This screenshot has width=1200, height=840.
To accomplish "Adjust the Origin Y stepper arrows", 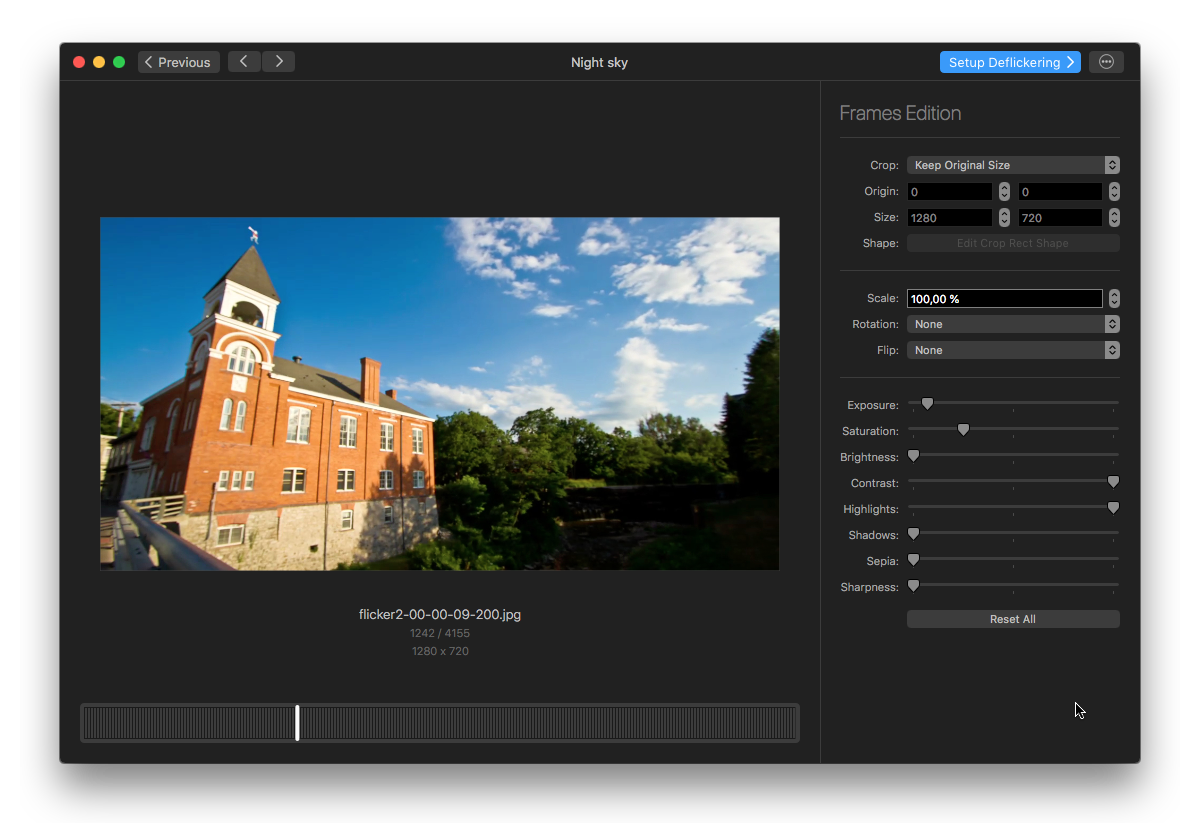I will click(1114, 191).
